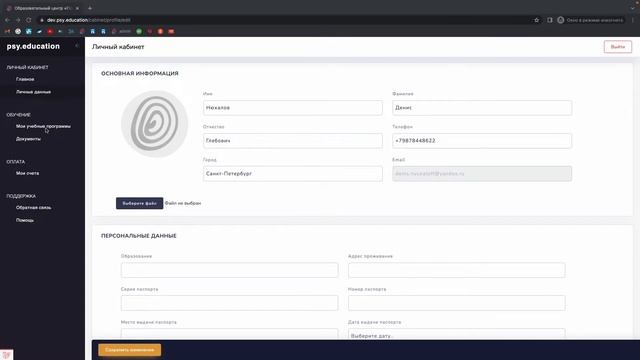Open the Chrome three-dot menu
This screenshot has width=640, height=360.
click(x=633, y=20)
